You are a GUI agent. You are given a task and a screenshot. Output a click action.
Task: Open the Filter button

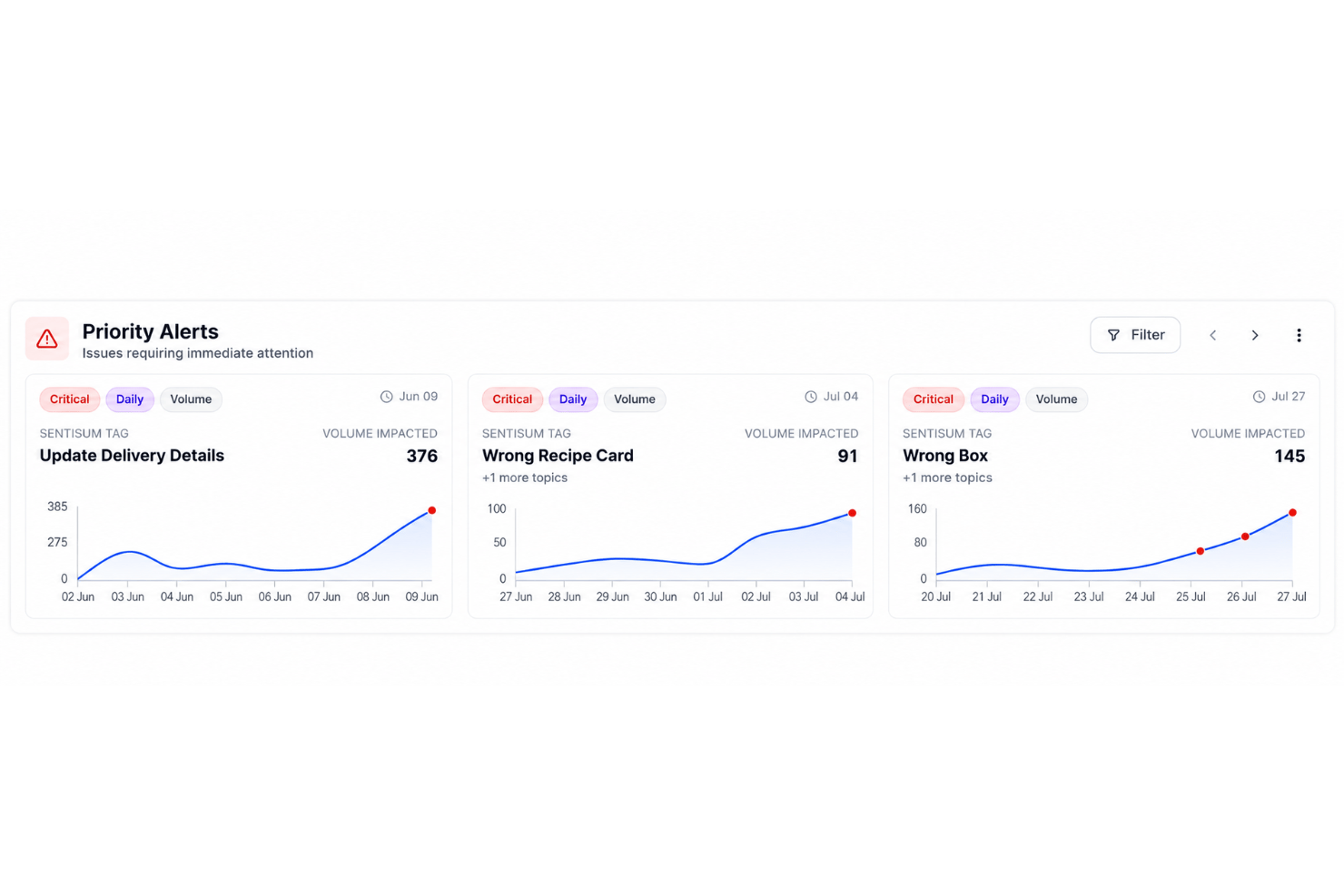pyautogui.click(x=1135, y=335)
